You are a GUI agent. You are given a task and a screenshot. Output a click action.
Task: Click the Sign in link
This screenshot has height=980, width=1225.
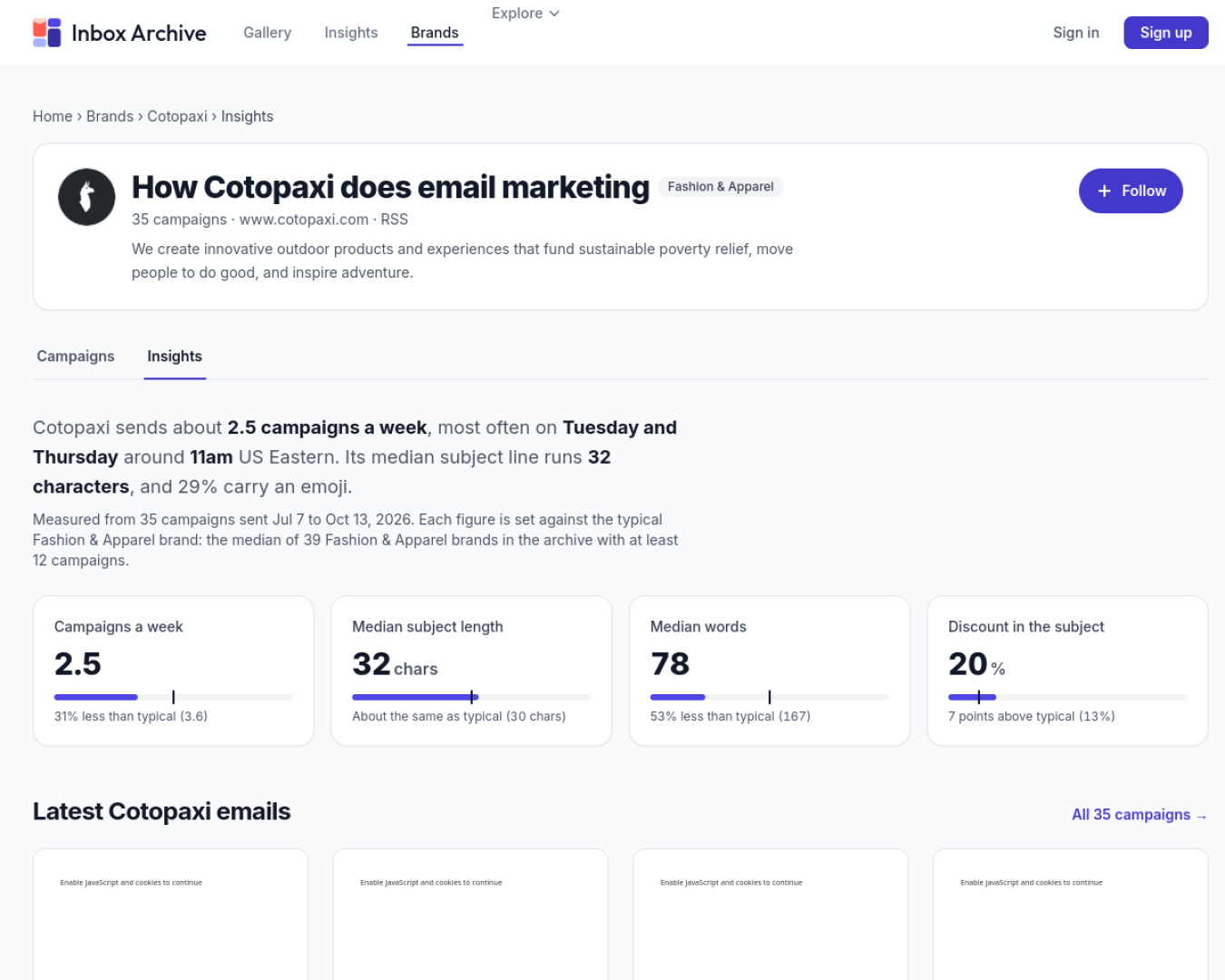[x=1076, y=33]
